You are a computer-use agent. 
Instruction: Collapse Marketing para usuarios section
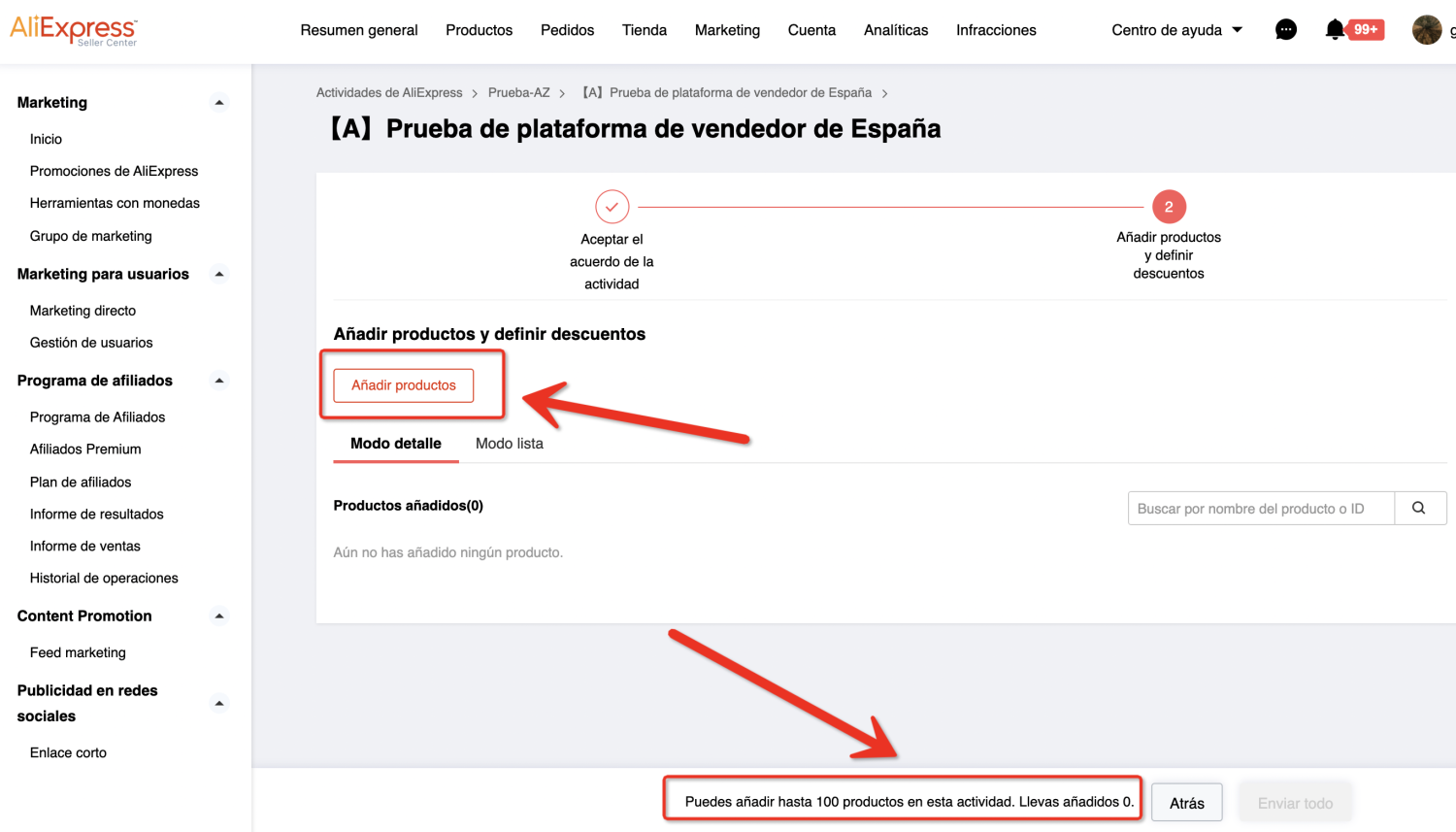tap(219, 275)
